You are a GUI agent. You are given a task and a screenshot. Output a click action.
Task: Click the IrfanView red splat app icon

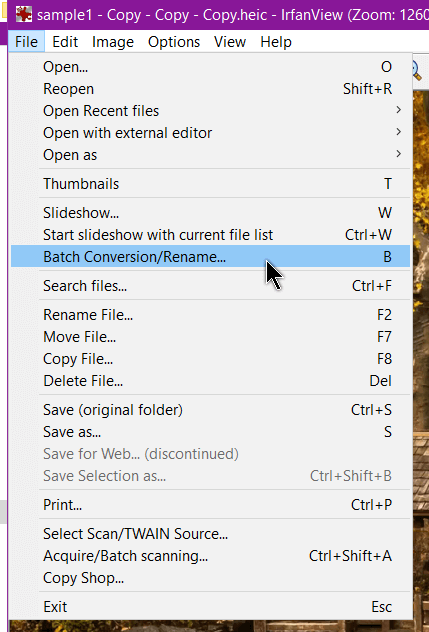click(24, 15)
